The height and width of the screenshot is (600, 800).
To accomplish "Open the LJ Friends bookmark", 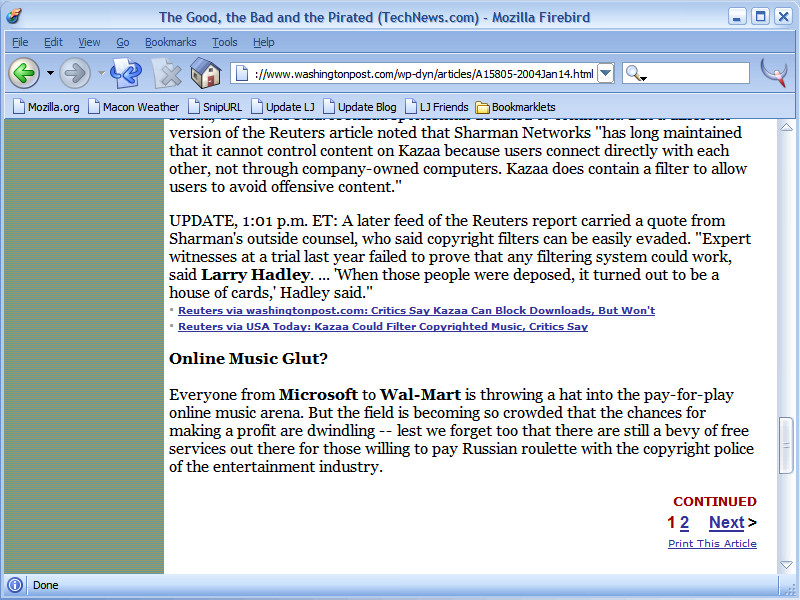I will (x=437, y=107).
